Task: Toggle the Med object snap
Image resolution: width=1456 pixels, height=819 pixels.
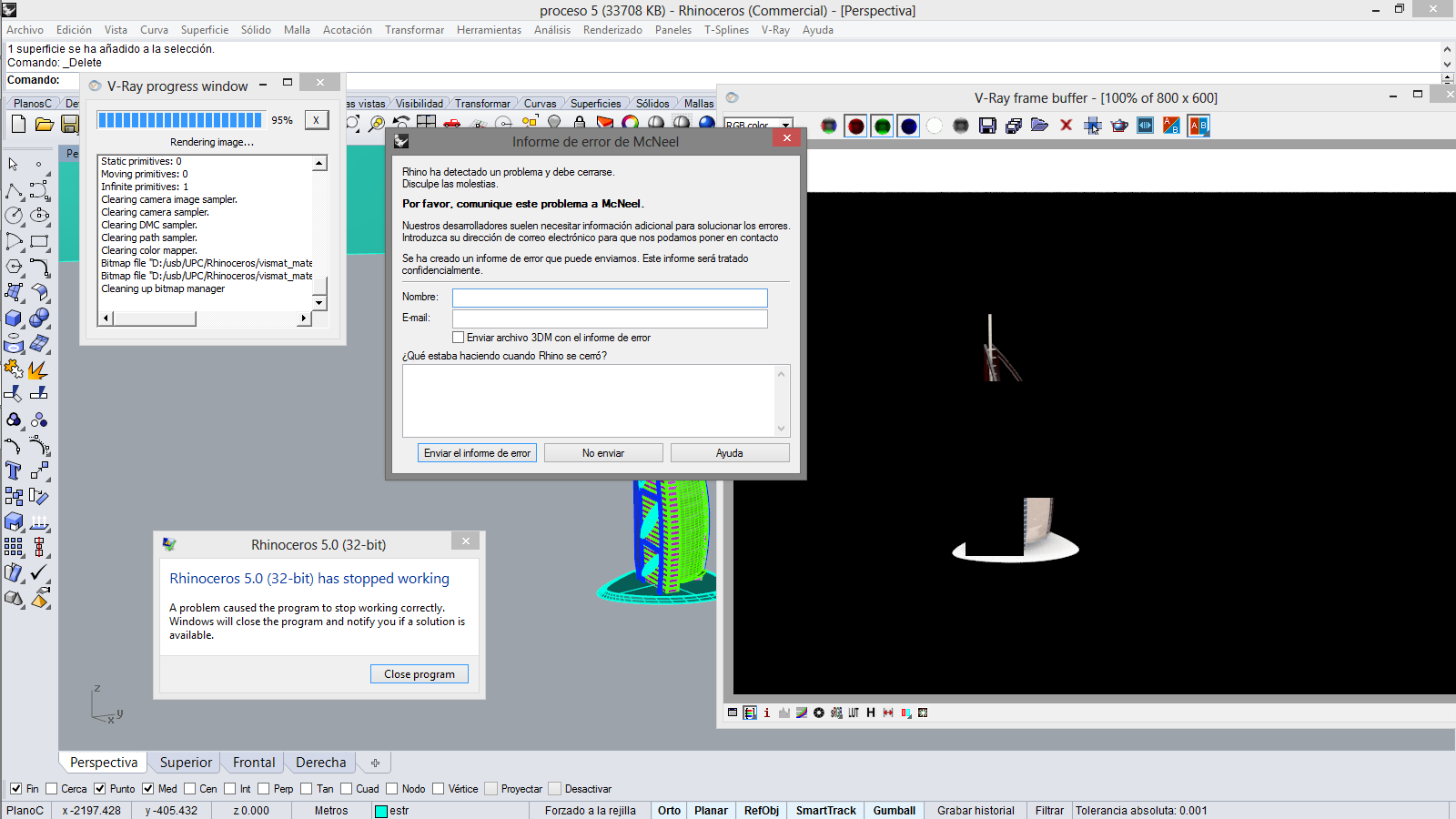Action: pyautogui.click(x=148, y=789)
